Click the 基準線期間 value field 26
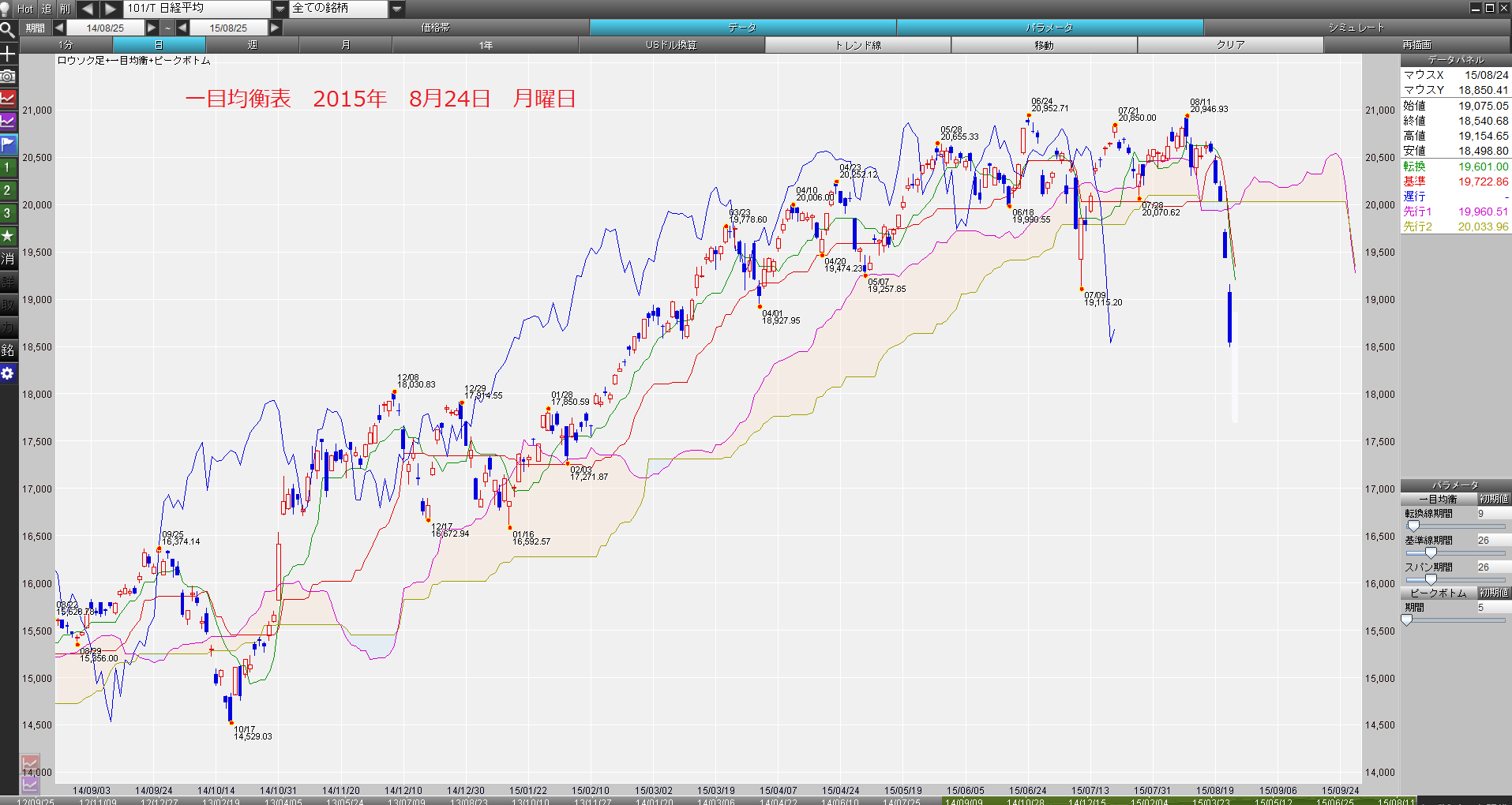 point(1493,541)
